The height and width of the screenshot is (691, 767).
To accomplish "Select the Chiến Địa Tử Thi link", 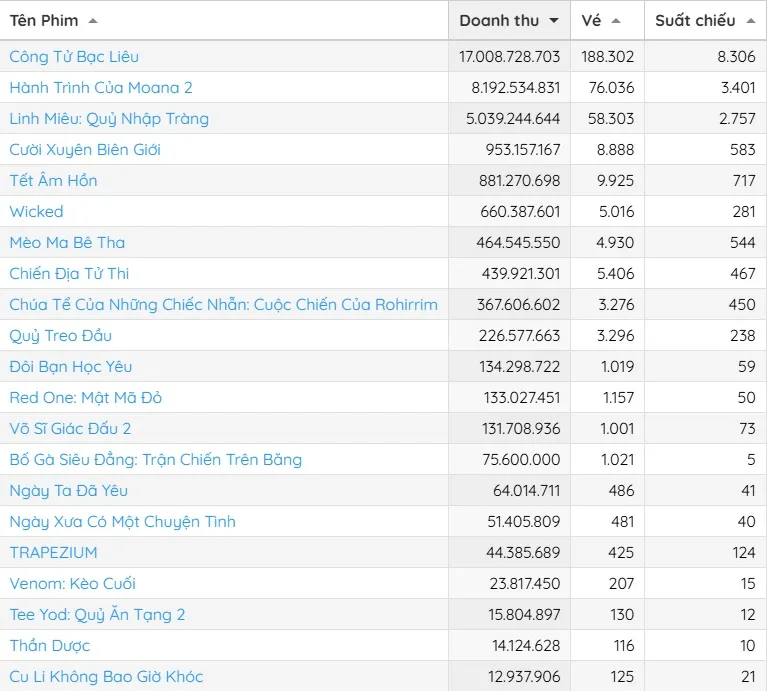I will [x=69, y=274].
